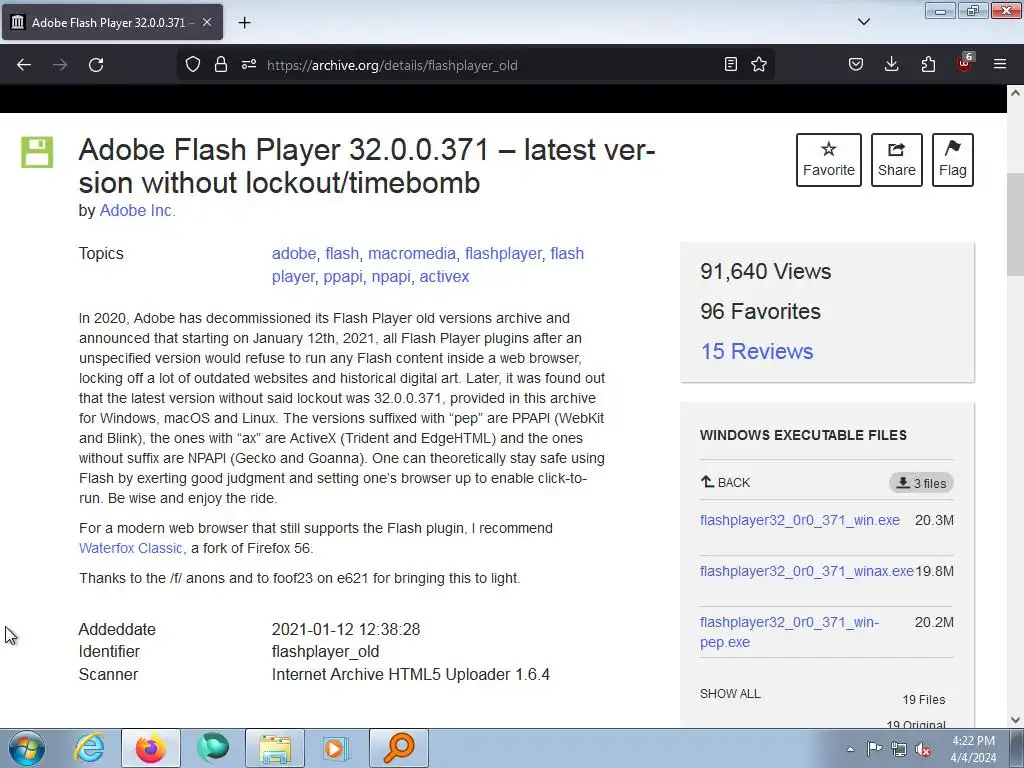
Task: Flag this item with the Flag button
Action: (953, 160)
